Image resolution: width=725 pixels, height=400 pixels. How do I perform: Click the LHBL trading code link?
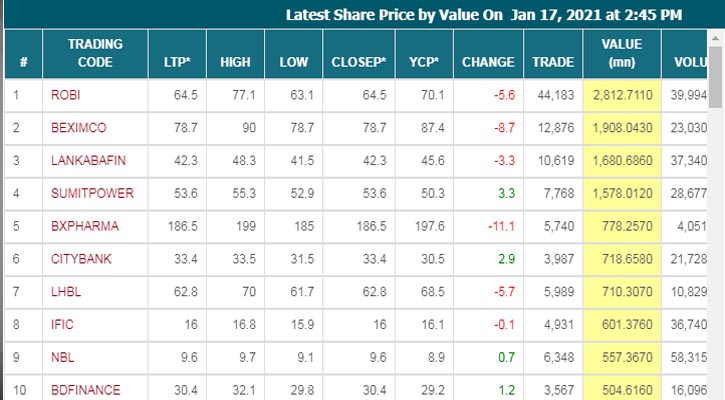point(66,291)
